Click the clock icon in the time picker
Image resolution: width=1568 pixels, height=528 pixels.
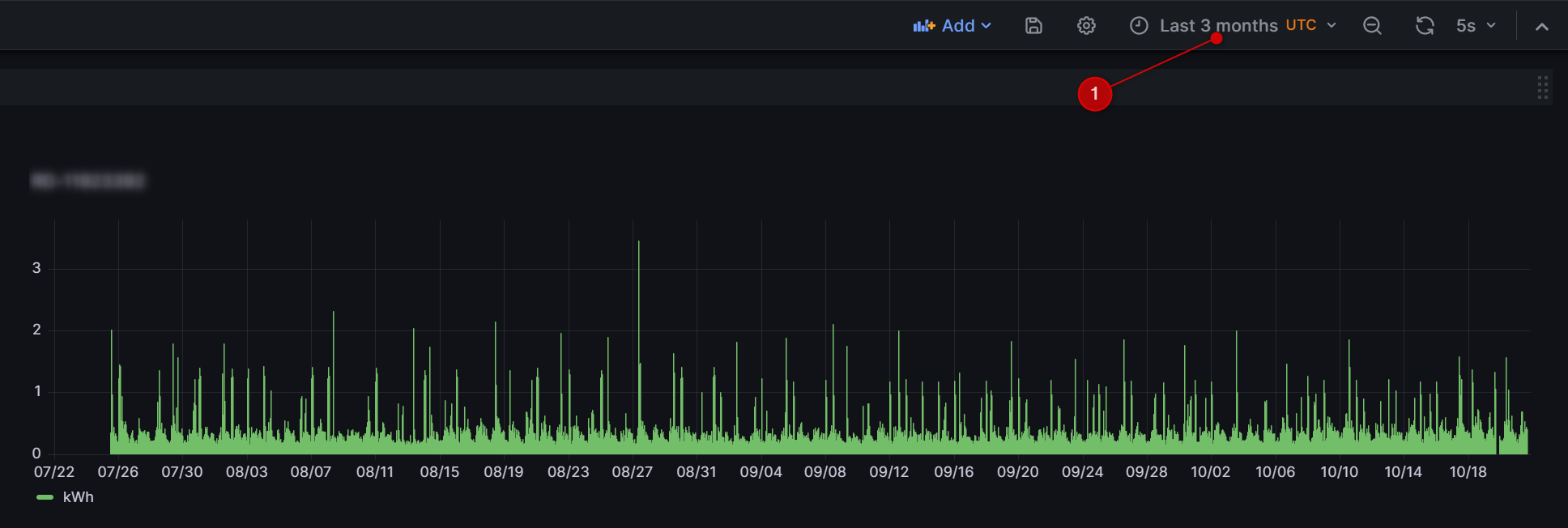click(x=1139, y=26)
